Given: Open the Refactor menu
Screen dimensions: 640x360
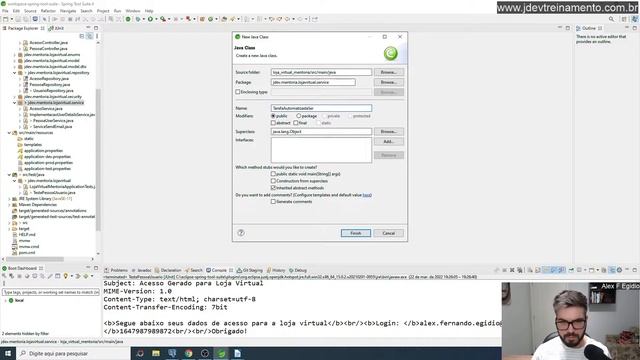Looking at the screenshot, I should coord(48,11).
